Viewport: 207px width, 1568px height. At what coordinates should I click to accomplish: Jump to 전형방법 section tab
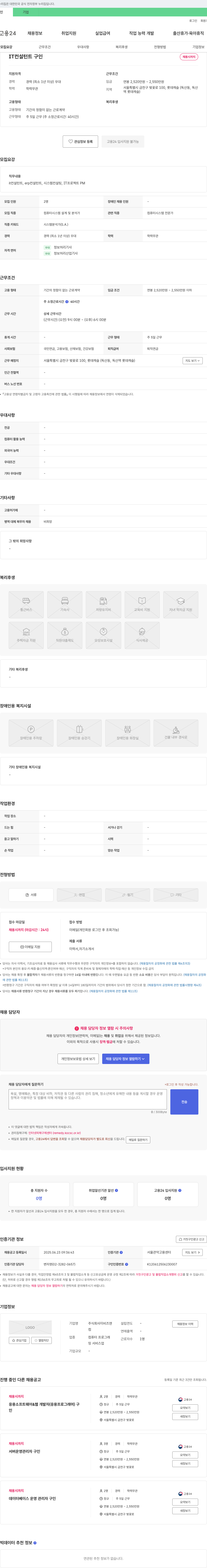[160, 47]
